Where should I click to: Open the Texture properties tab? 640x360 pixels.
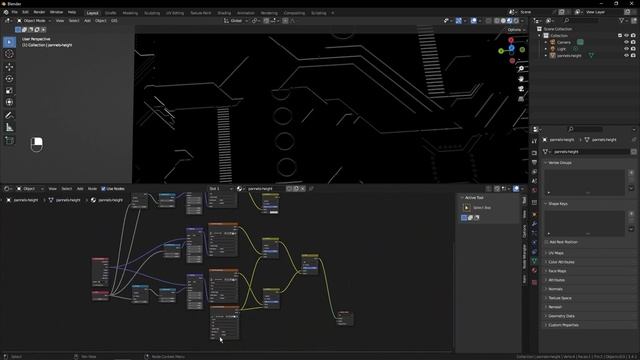(x=534, y=282)
